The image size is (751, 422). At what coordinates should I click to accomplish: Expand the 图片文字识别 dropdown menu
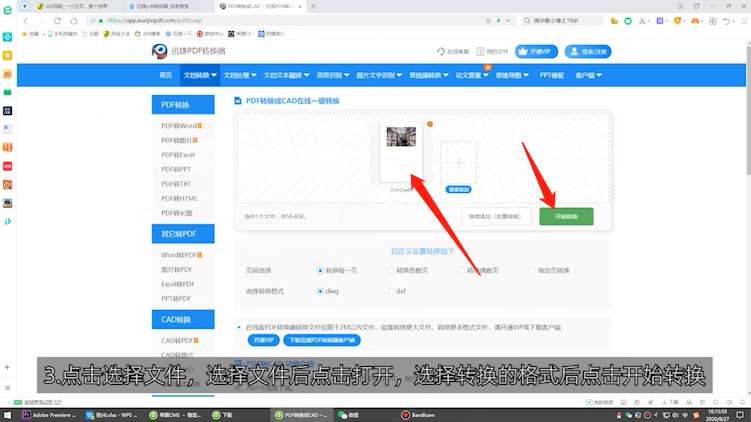(x=379, y=75)
